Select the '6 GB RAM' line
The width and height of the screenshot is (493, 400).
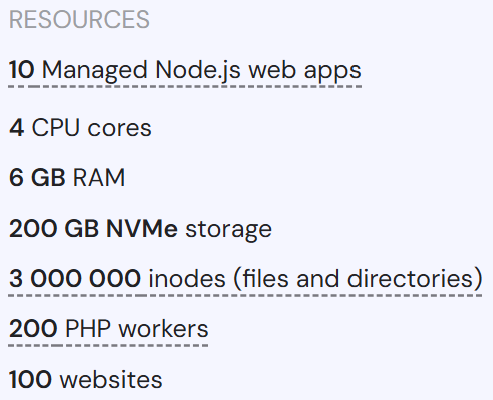pyautogui.click(x=67, y=177)
